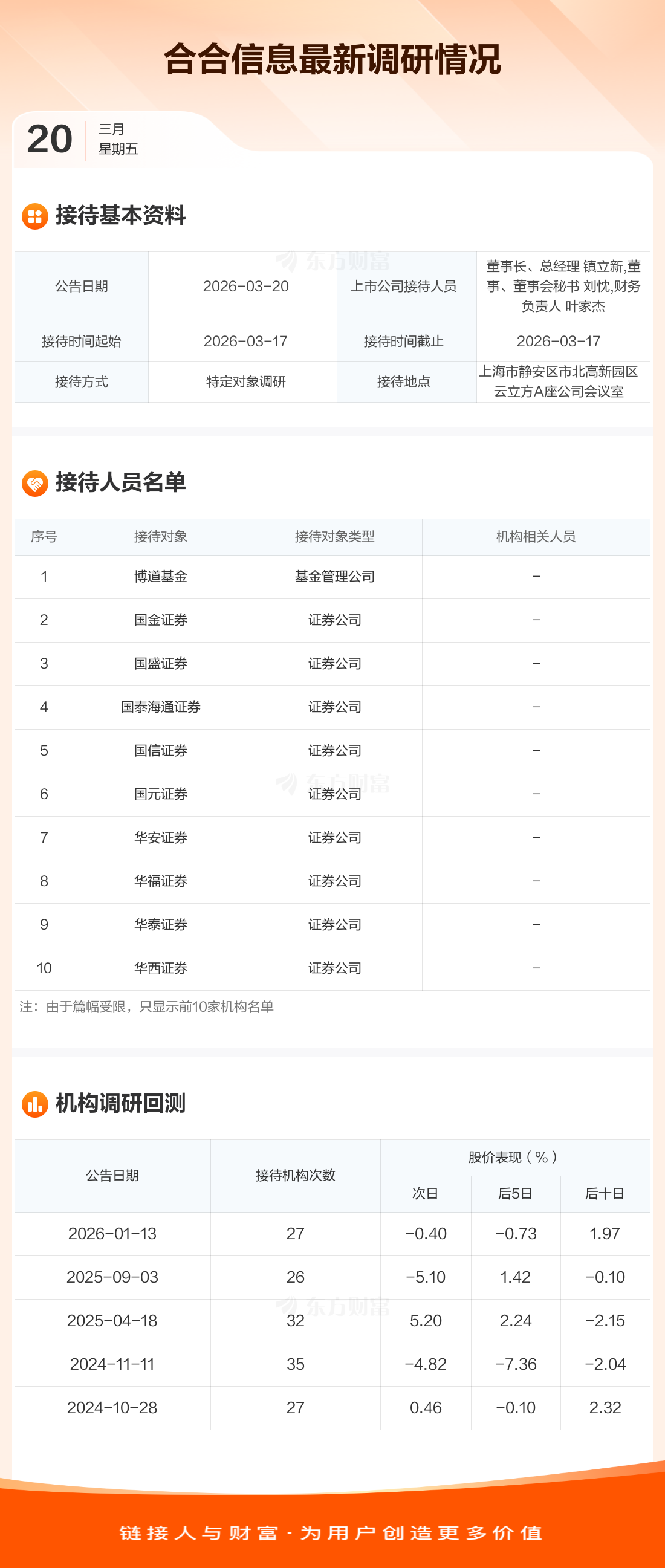The image size is (665, 1568).
Task: Click the 链接人与财富 footer slogan
Action: coord(331,1533)
